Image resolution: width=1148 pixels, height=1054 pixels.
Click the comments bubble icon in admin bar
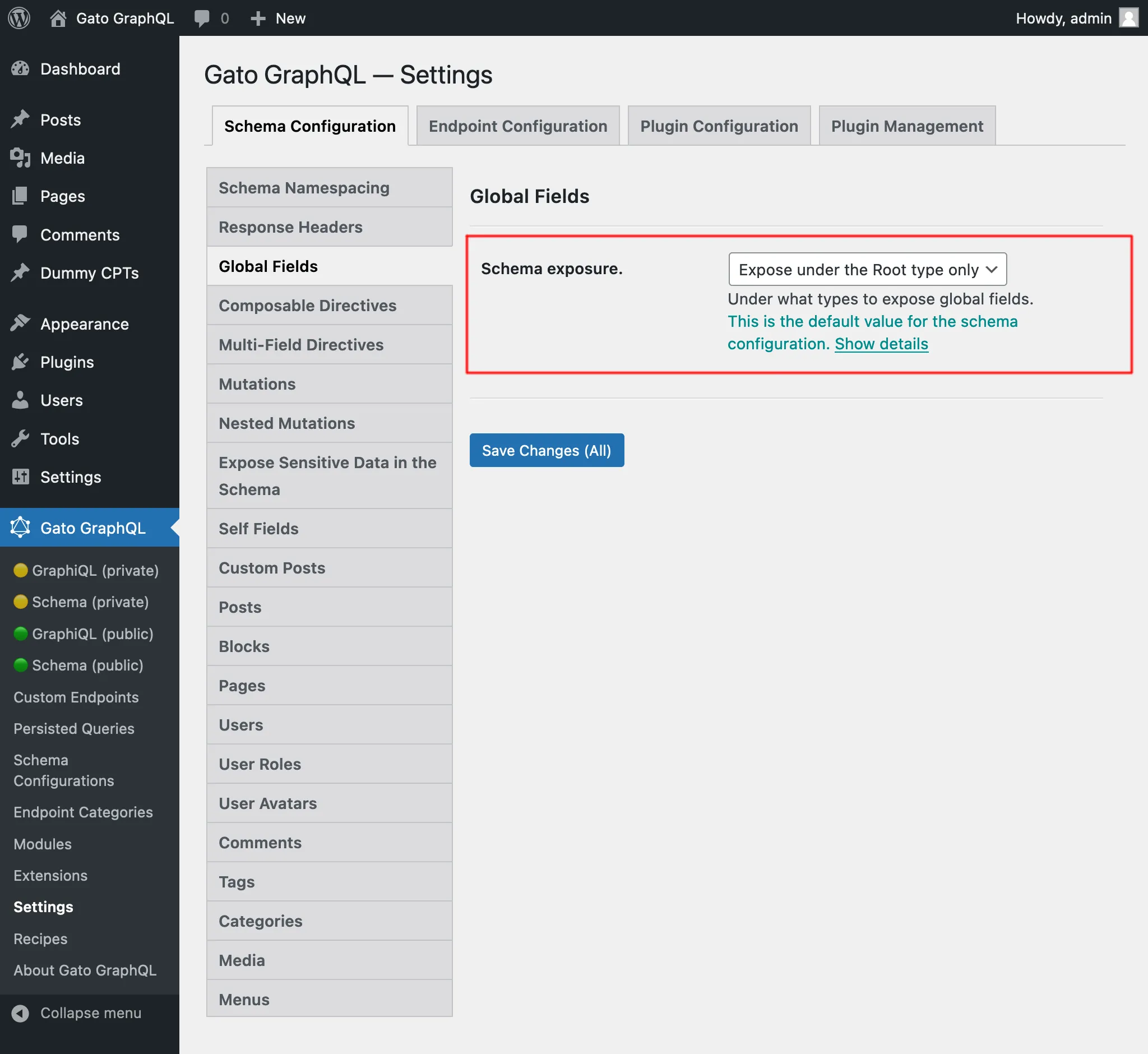click(x=201, y=19)
